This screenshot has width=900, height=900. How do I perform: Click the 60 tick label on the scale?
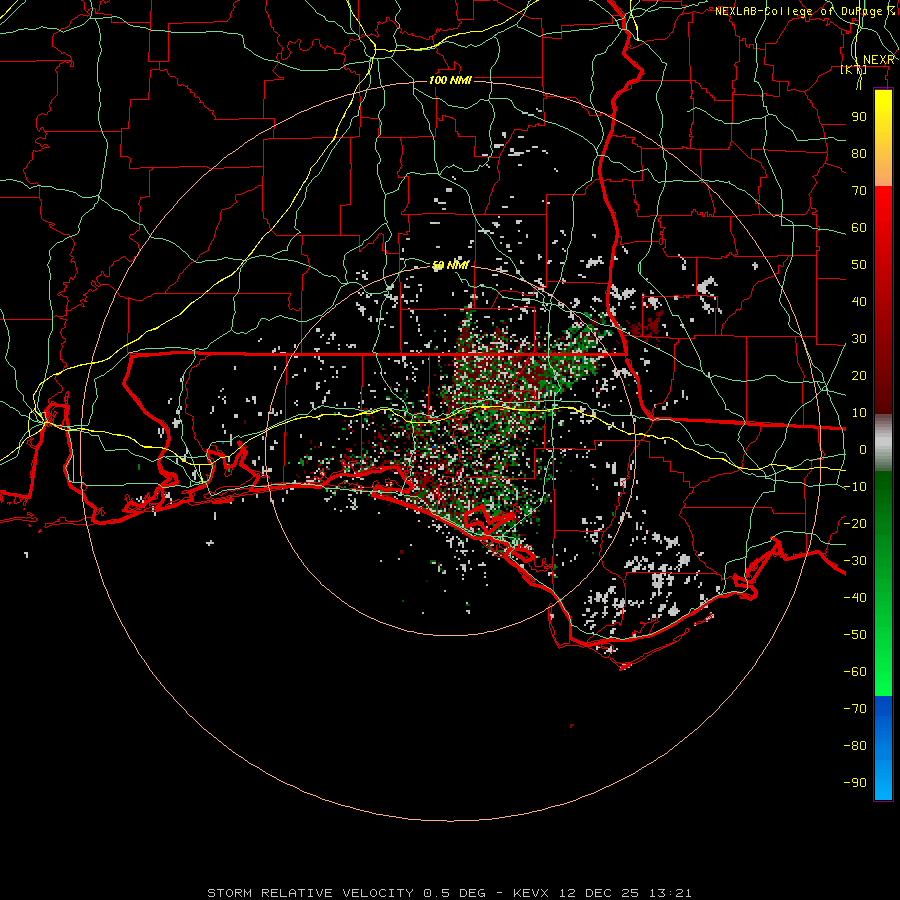[x=859, y=227]
